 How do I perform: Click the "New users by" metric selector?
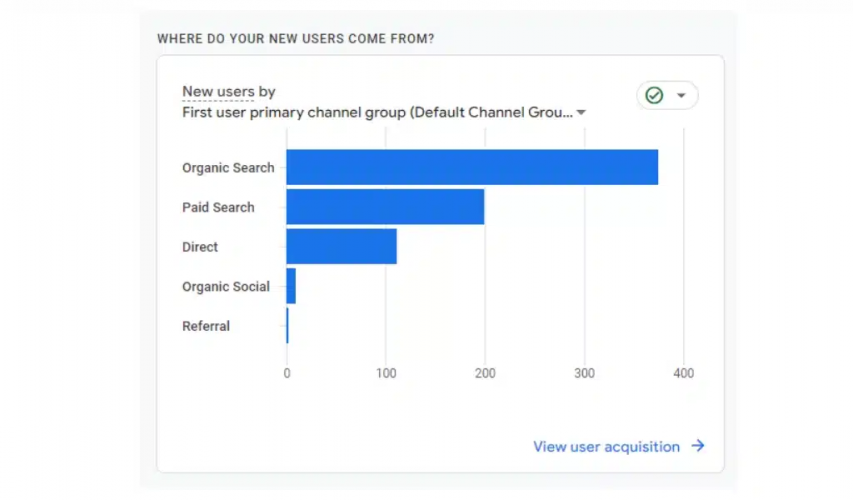pyautogui.click(x=228, y=92)
